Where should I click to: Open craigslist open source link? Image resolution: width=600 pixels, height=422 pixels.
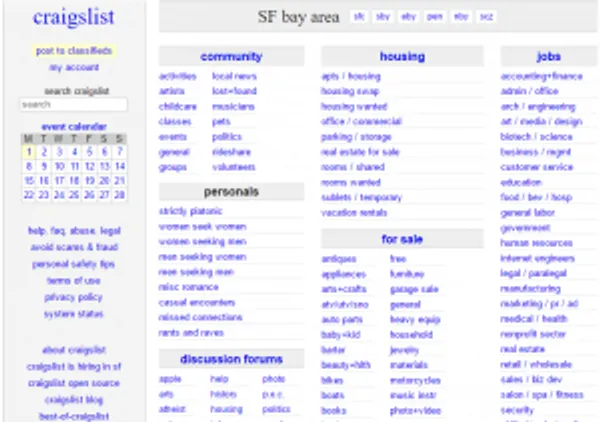coord(74,383)
